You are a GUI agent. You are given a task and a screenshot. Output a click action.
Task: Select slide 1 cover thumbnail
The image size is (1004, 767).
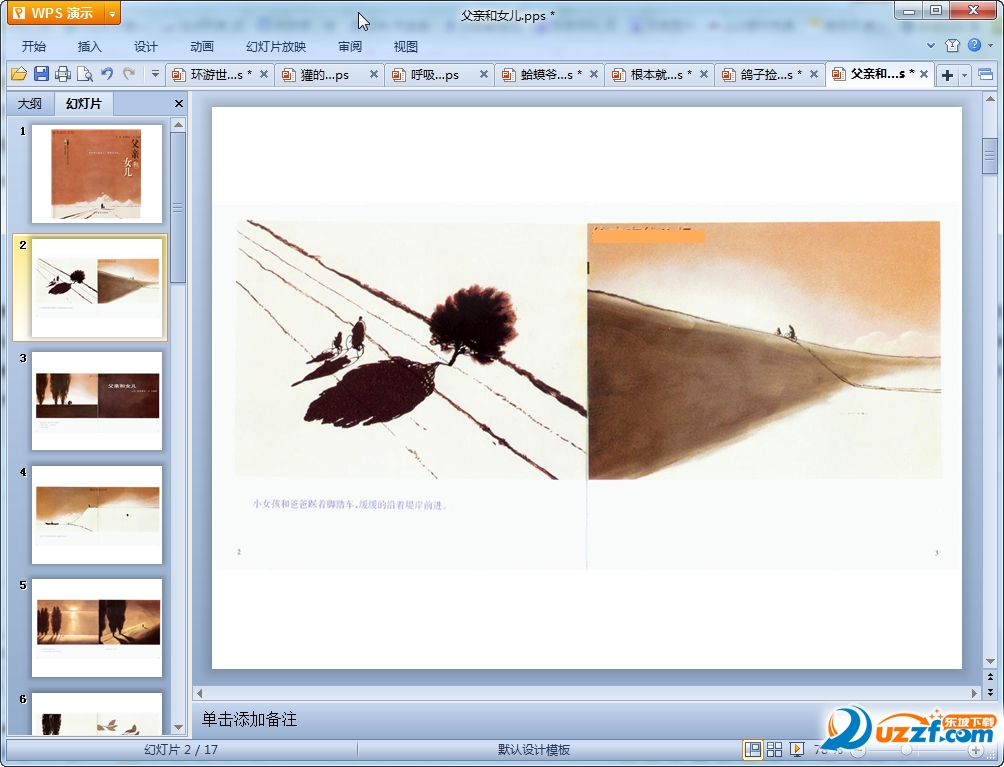(x=97, y=174)
